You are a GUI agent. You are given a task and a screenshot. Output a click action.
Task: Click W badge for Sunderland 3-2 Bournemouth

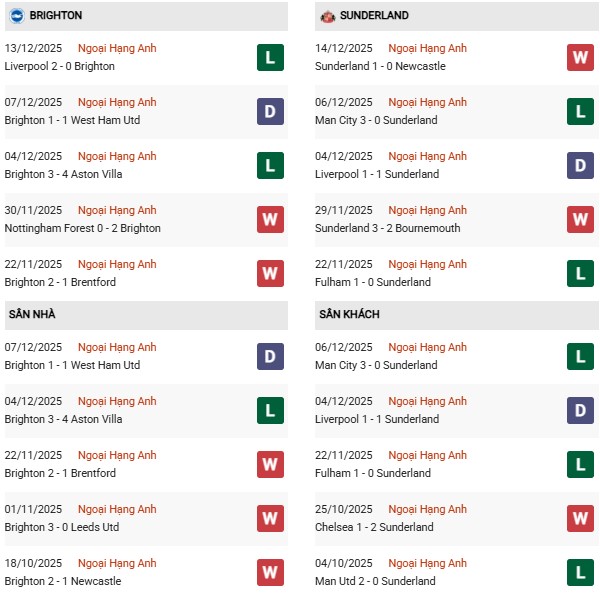[580, 219]
